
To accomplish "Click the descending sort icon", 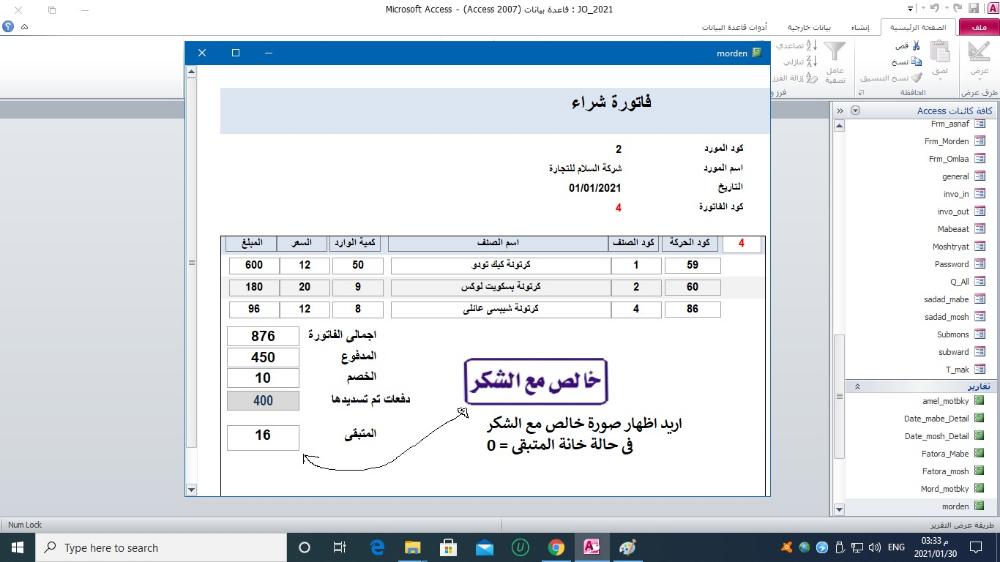I will 811,61.
